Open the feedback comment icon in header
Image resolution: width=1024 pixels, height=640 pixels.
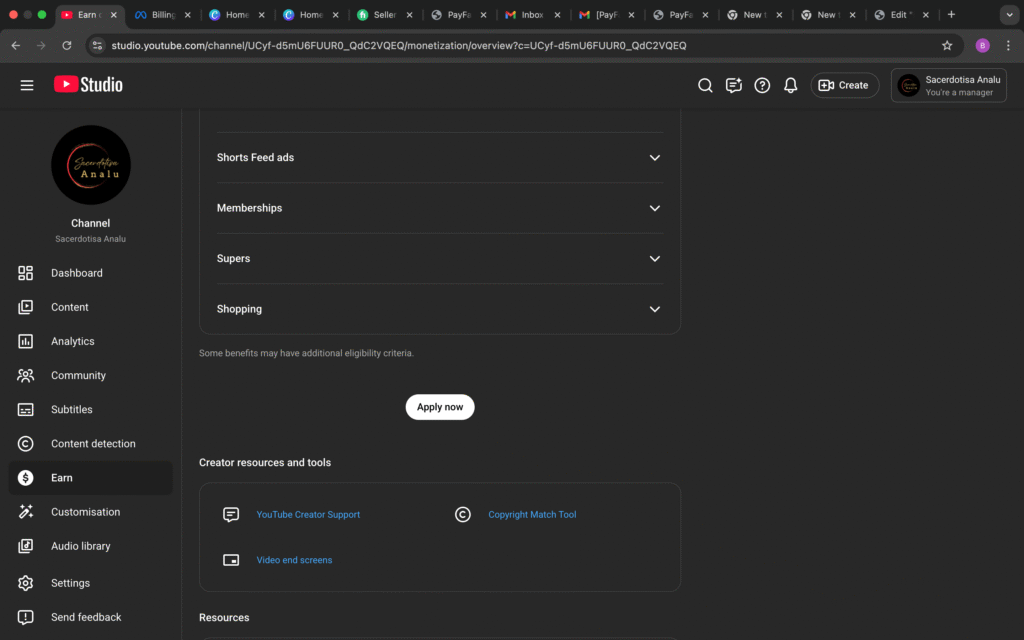click(734, 86)
